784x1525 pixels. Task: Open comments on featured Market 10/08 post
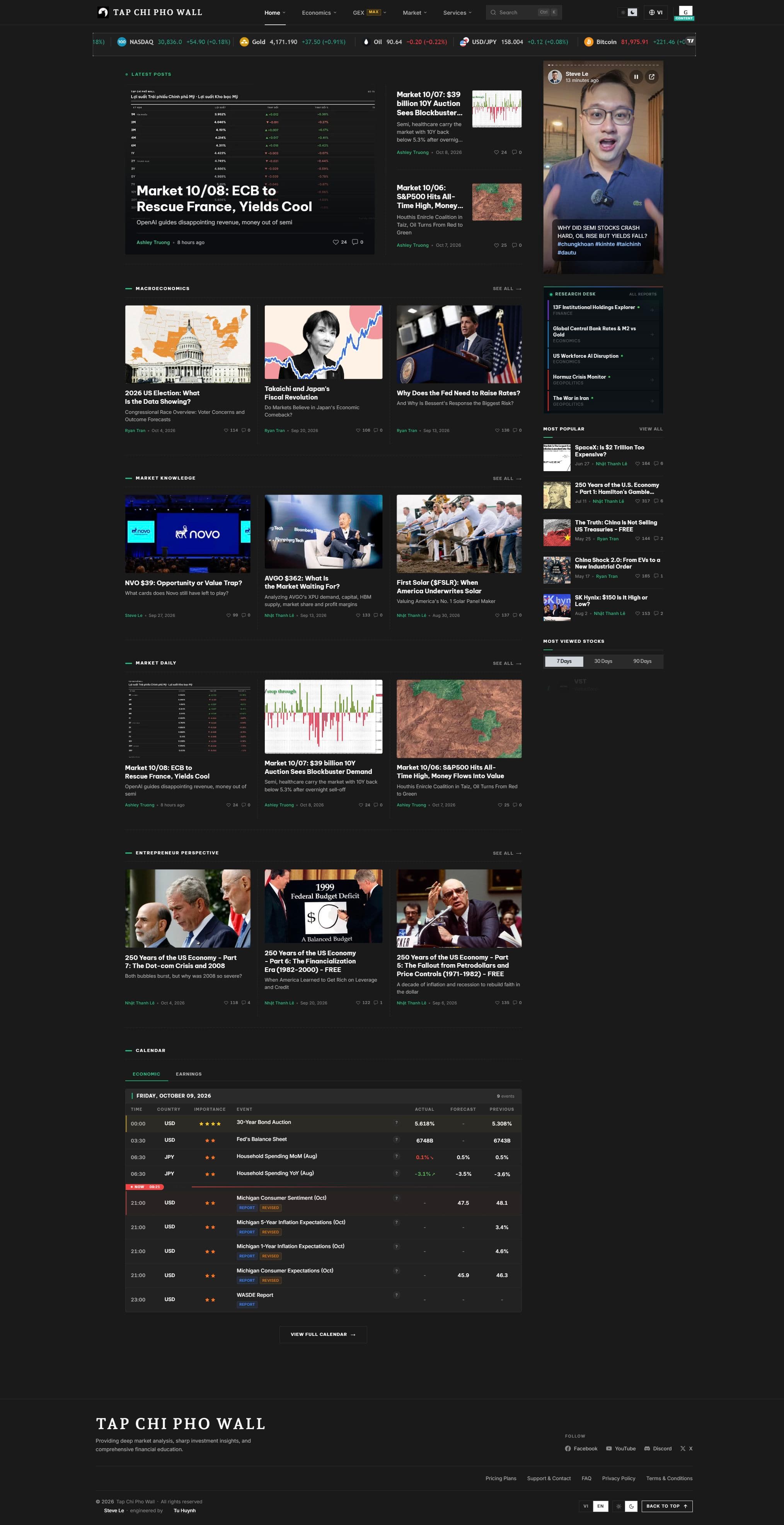tap(355, 242)
